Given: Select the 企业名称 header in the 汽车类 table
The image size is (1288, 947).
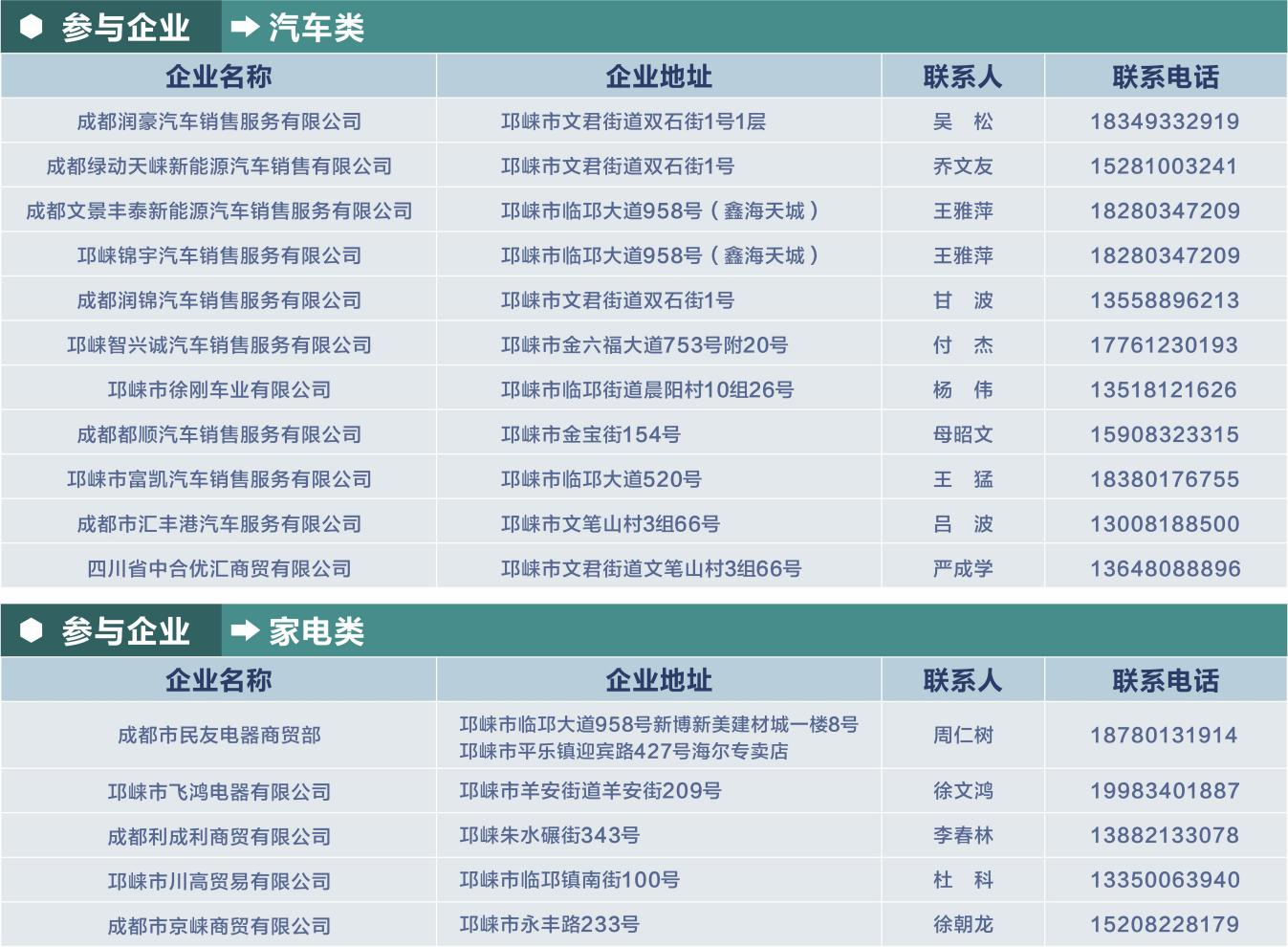Looking at the screenshot, I should [220, 76].
